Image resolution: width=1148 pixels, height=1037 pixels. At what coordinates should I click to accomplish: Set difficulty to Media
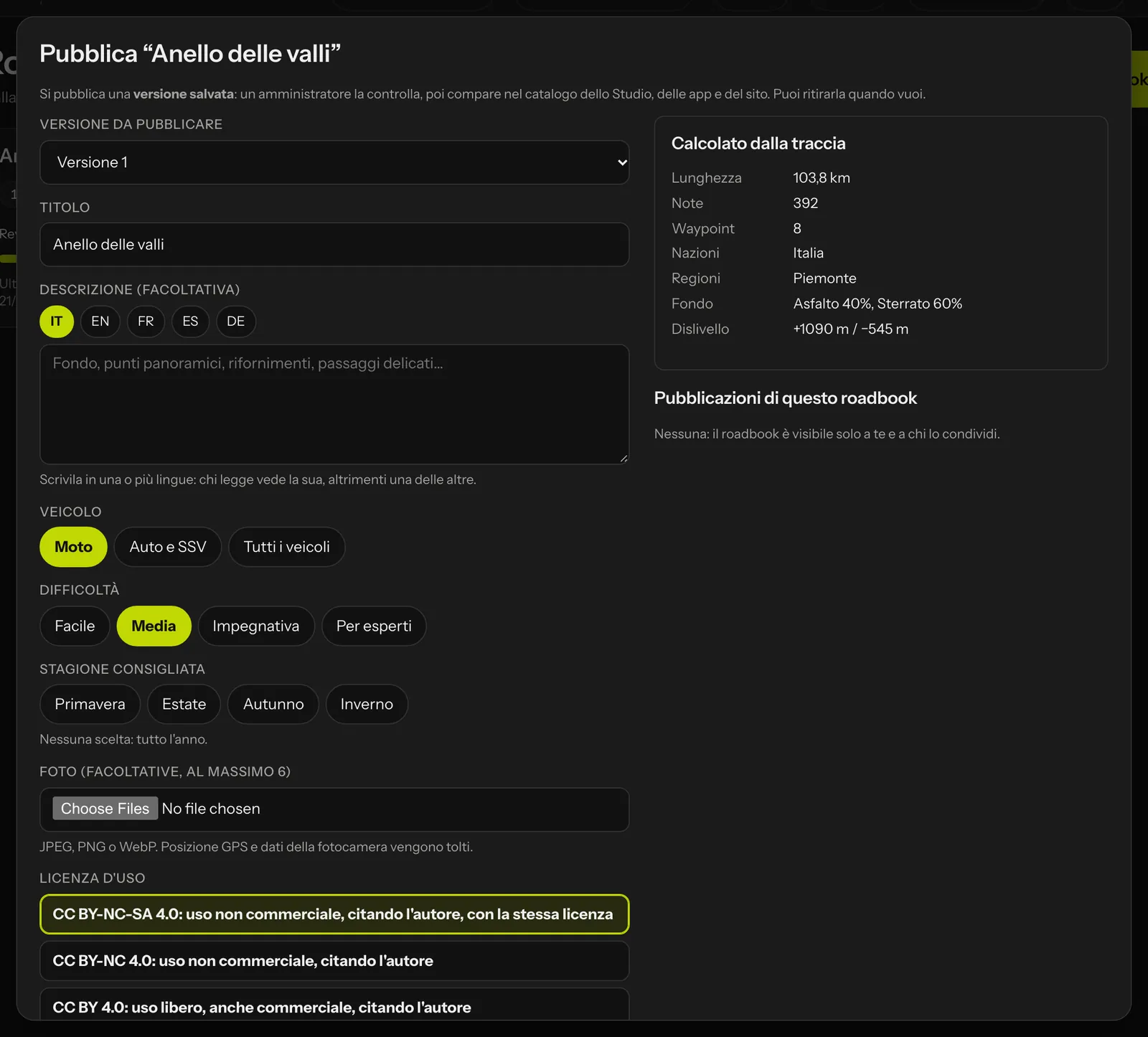pos(154,626)
